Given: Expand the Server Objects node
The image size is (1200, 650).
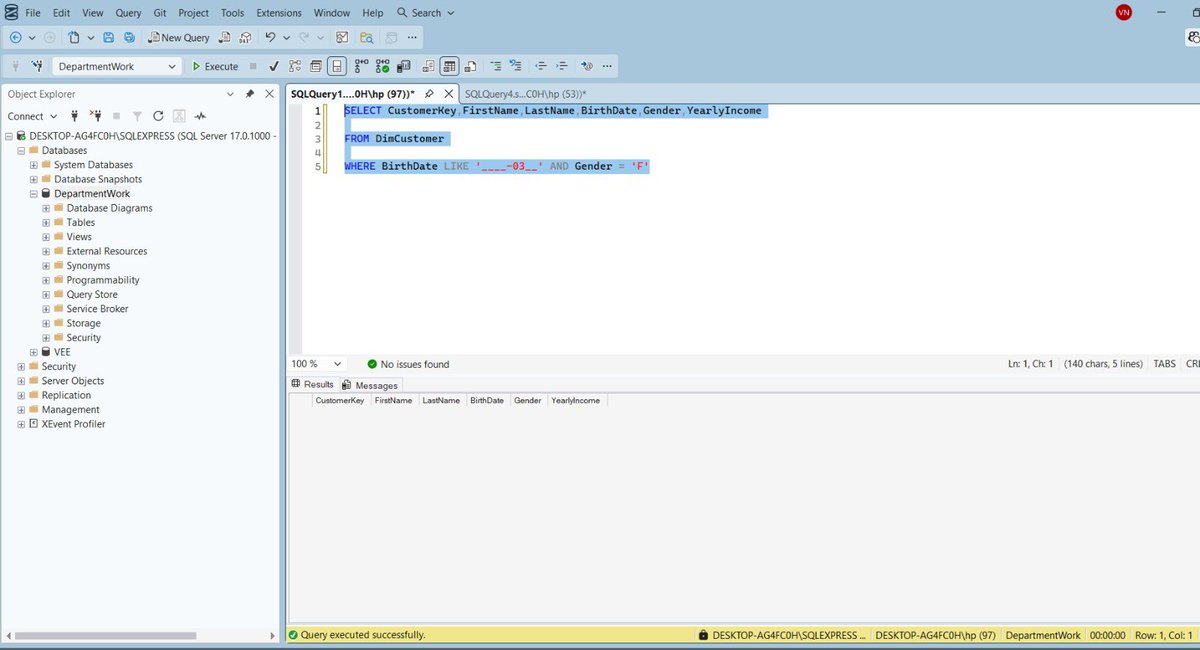Looking at the screenshot, I should click(21, 381).
